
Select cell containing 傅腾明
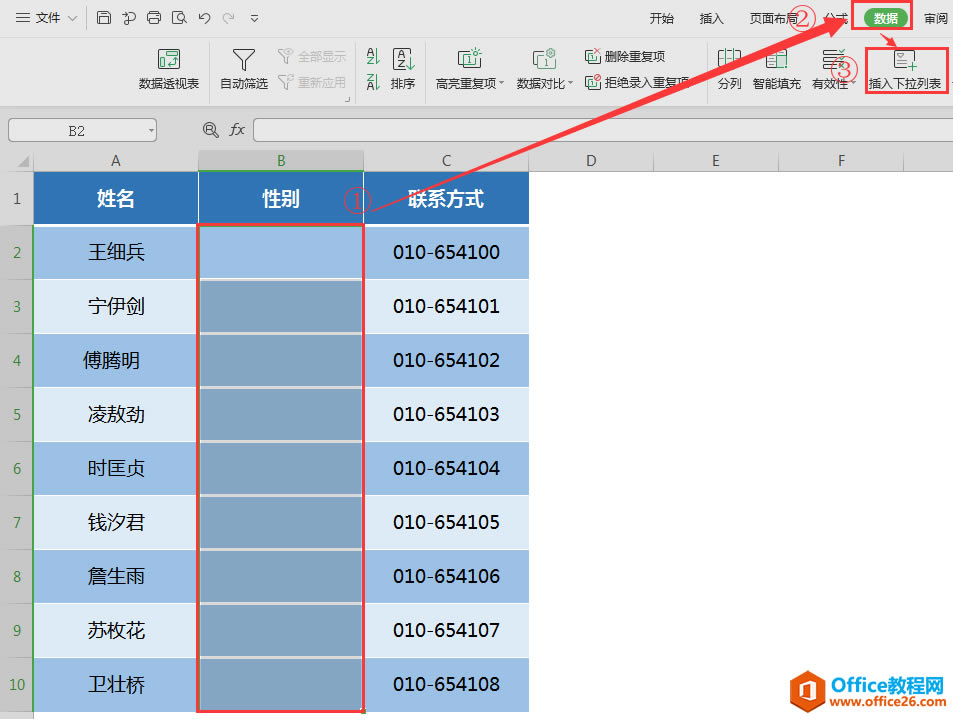pyautogui.click(x=115, y=360)
